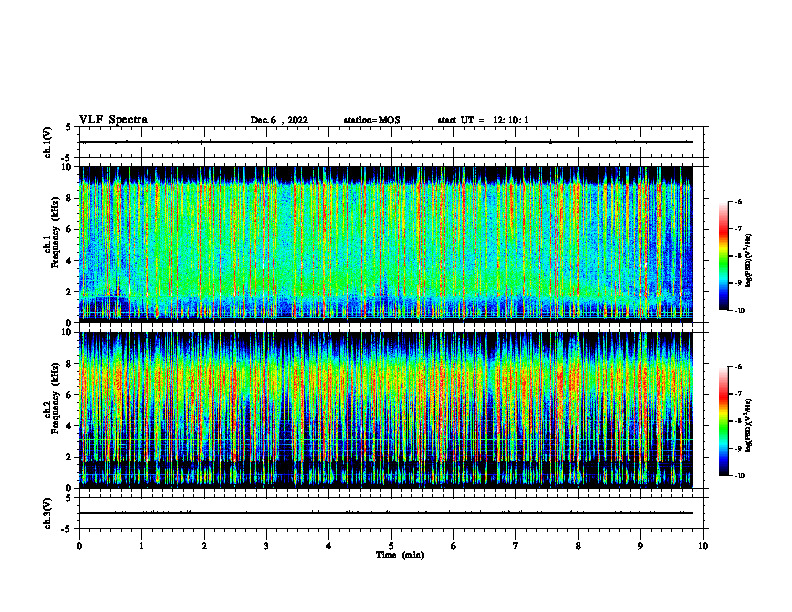Viewport: 792px width, 612px height.
Task: Click the ch.2 spectrogram color scale bar
Action: (x=723, y=421)
